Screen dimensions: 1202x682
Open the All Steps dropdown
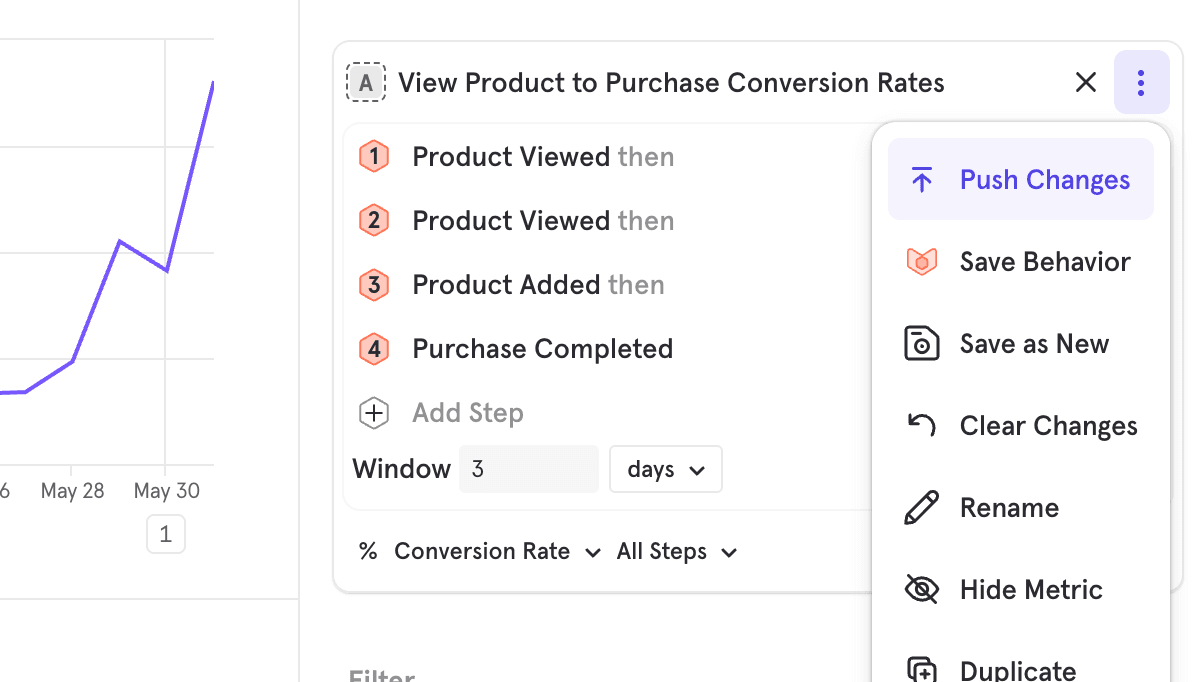(677, 552)
